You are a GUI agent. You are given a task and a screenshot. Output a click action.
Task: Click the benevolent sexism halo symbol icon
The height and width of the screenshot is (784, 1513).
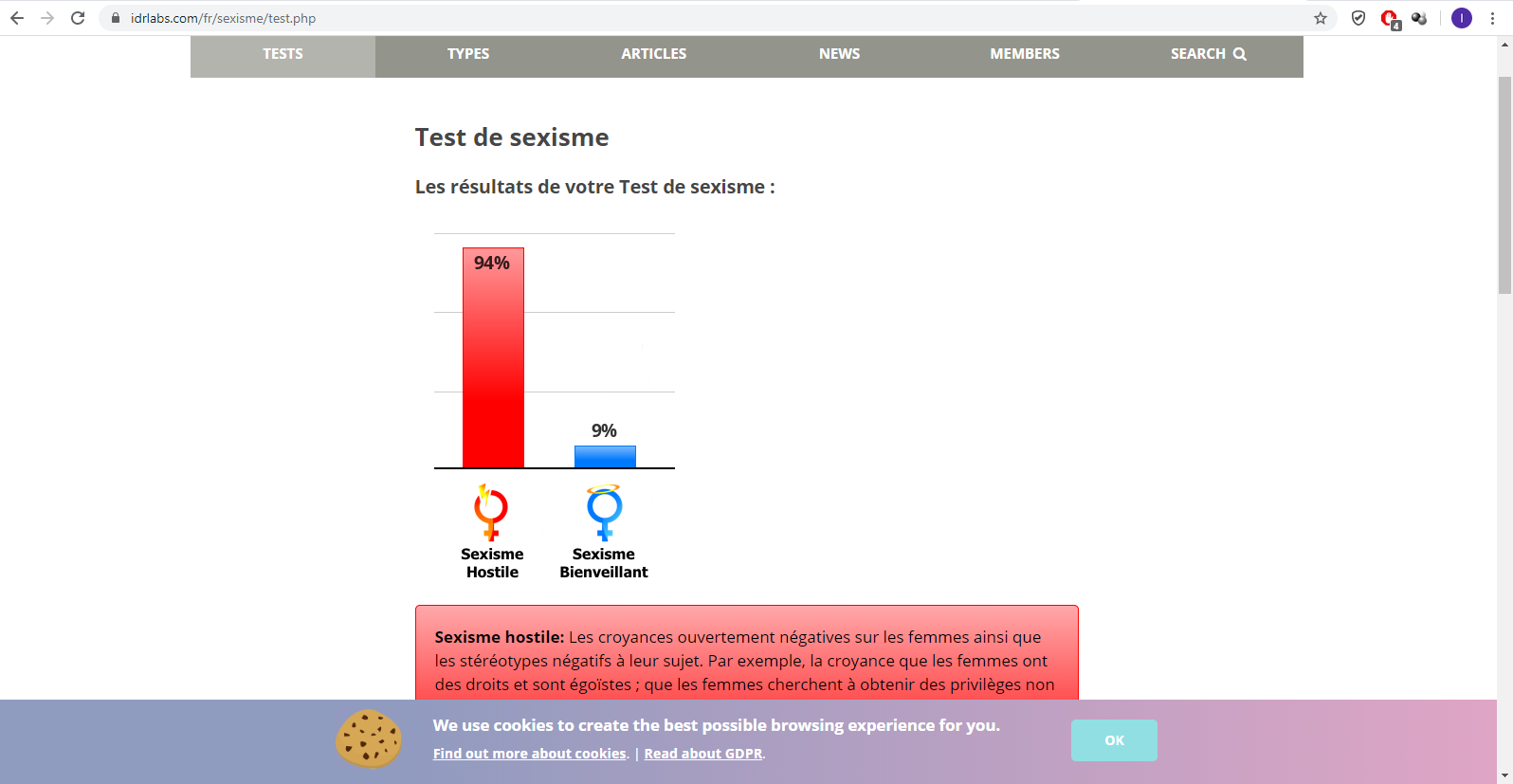tap(604, 512)
